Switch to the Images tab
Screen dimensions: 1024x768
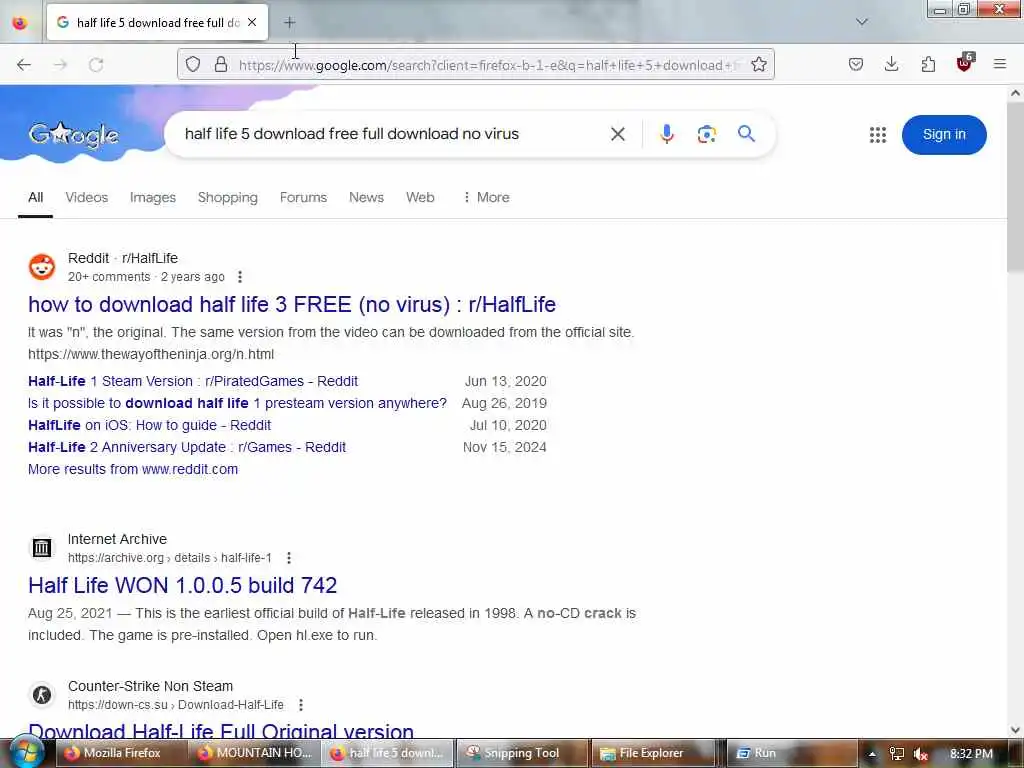click(152, 197)
